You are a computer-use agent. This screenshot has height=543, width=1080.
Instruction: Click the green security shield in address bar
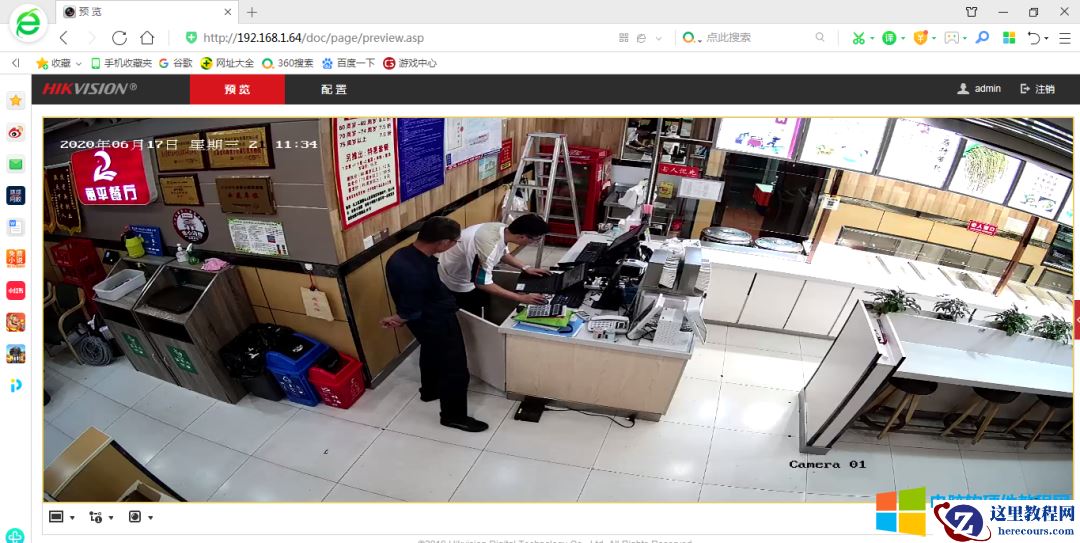click(x=191, y=38)
